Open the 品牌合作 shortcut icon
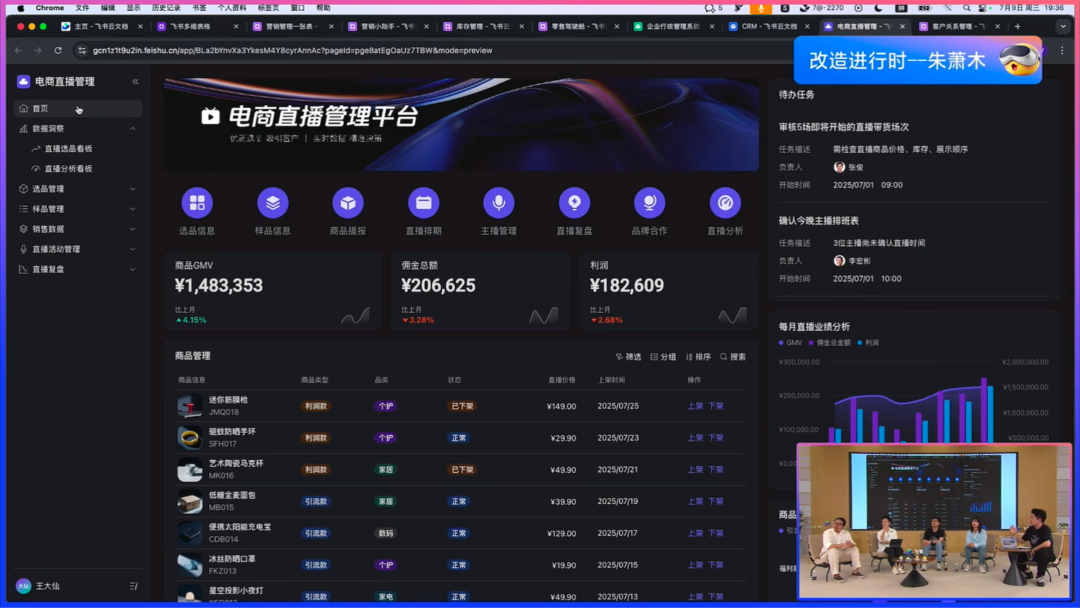The image size is (1080, 608). click(x=650, y=202)
